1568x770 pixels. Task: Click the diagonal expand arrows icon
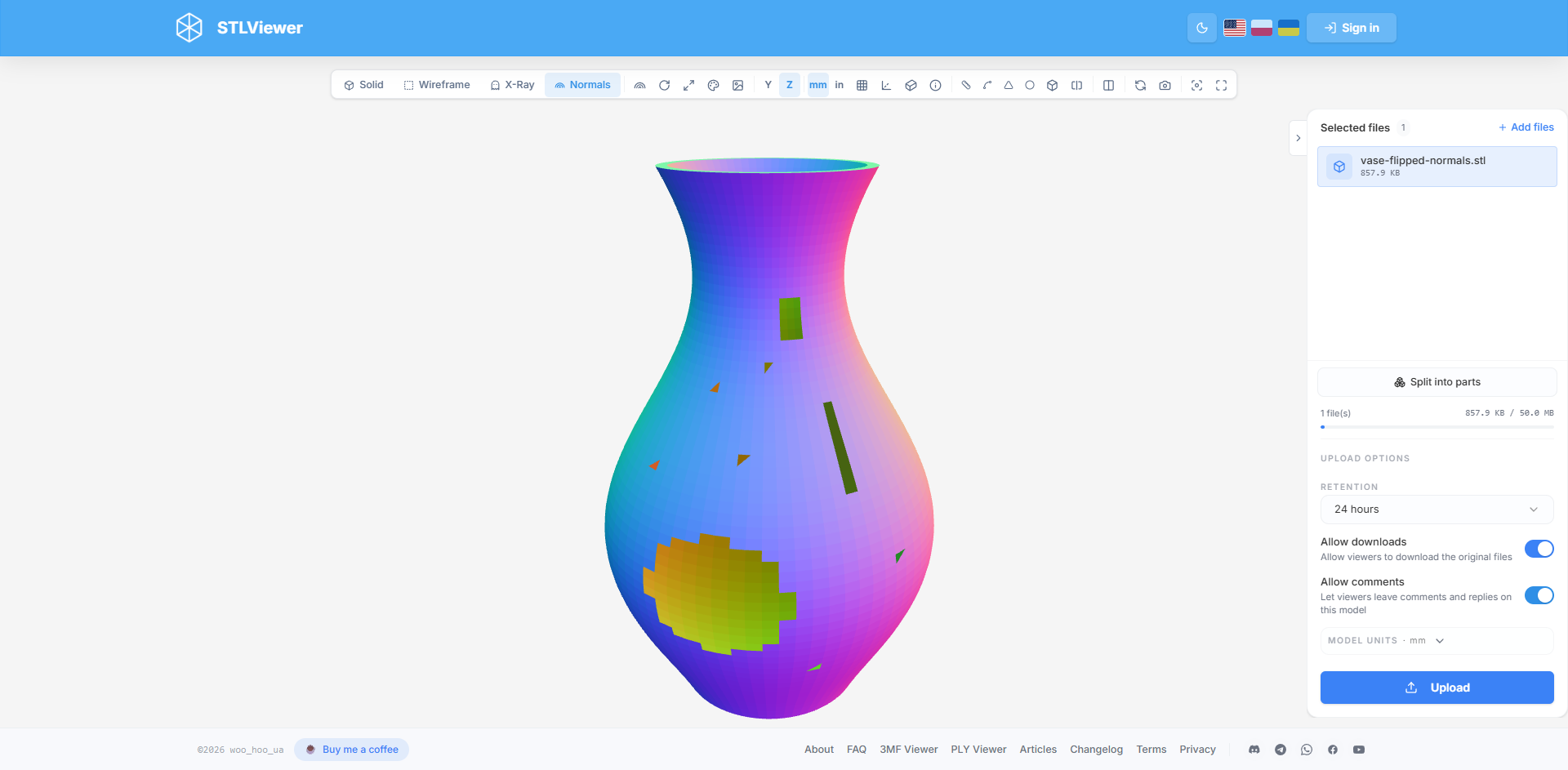click(688, 85)
